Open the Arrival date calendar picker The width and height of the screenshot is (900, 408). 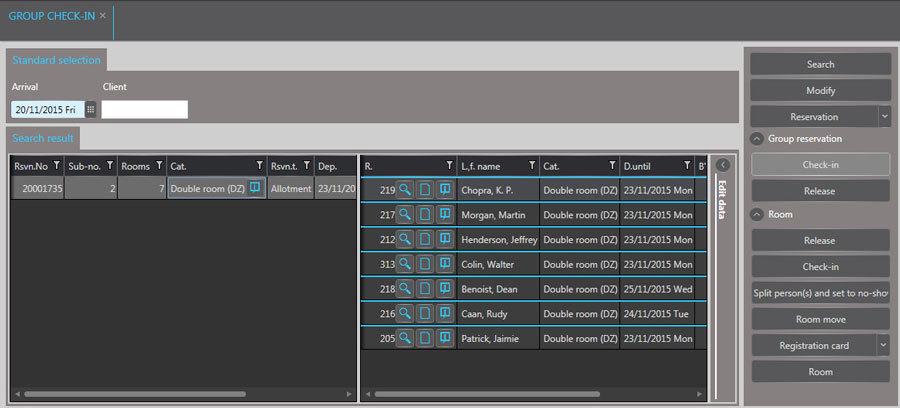tap(90, 110)
